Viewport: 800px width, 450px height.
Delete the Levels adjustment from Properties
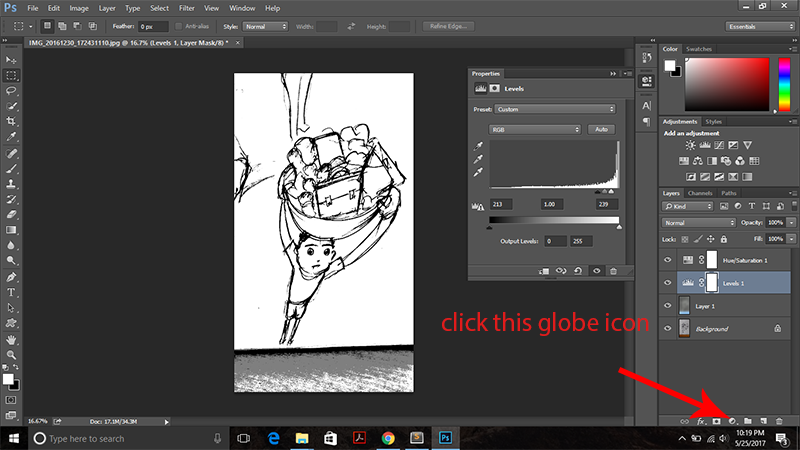[613, 271]
